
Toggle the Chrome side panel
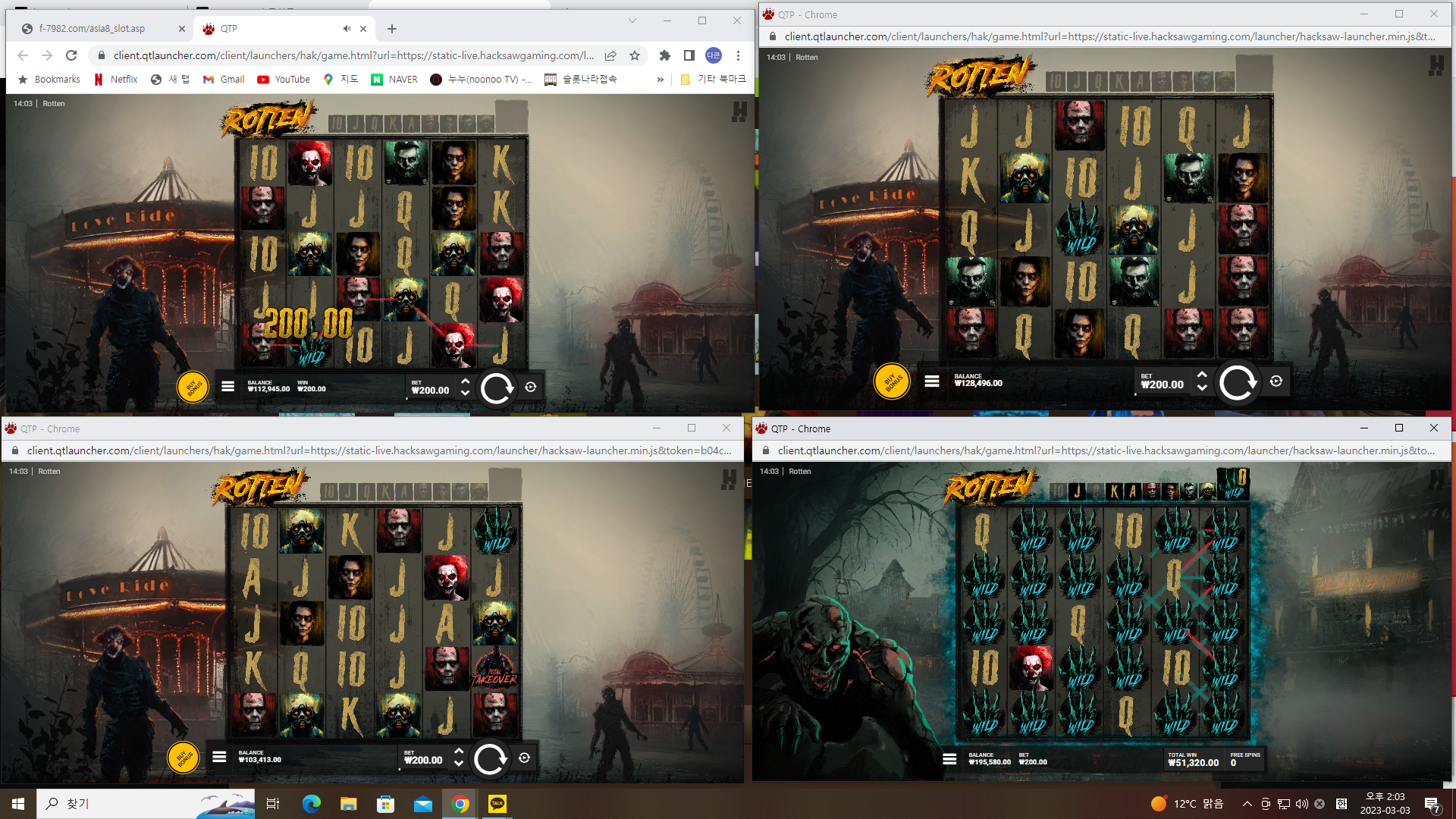click(x=689, y=55)
